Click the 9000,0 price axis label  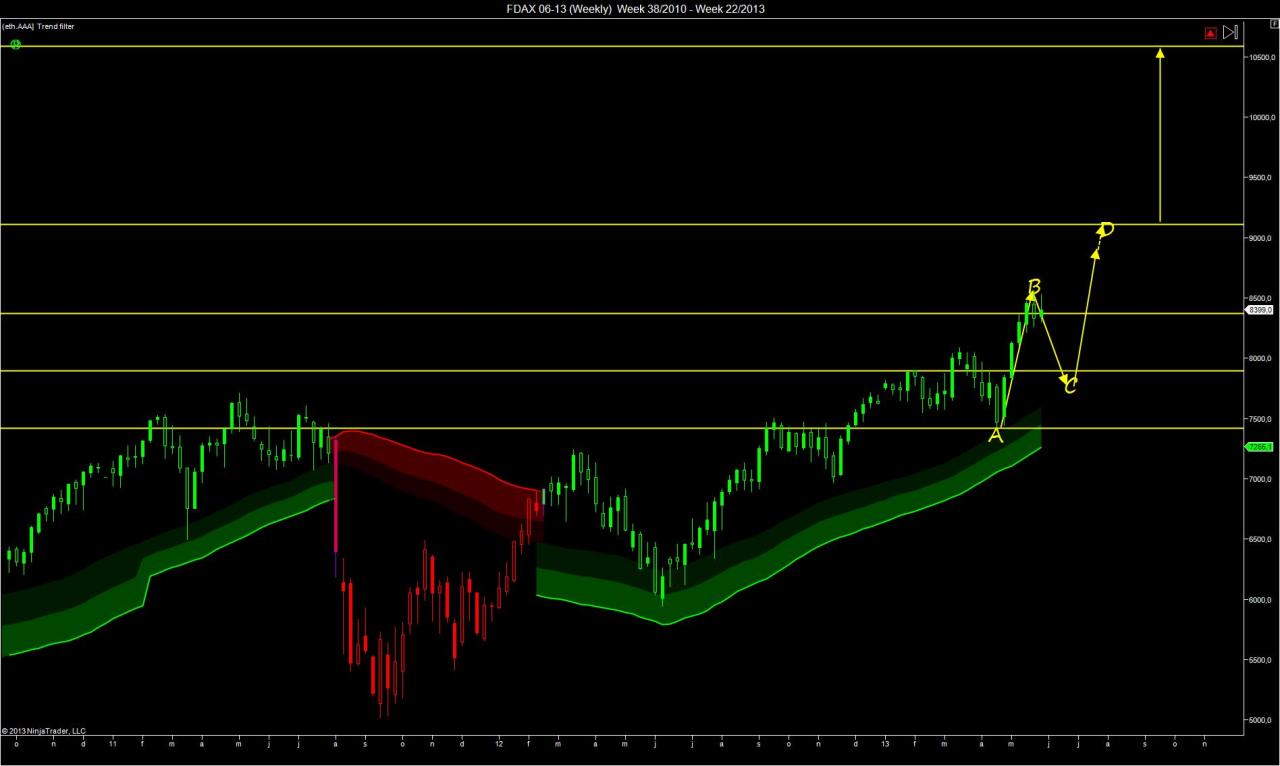coord(1259,239)
